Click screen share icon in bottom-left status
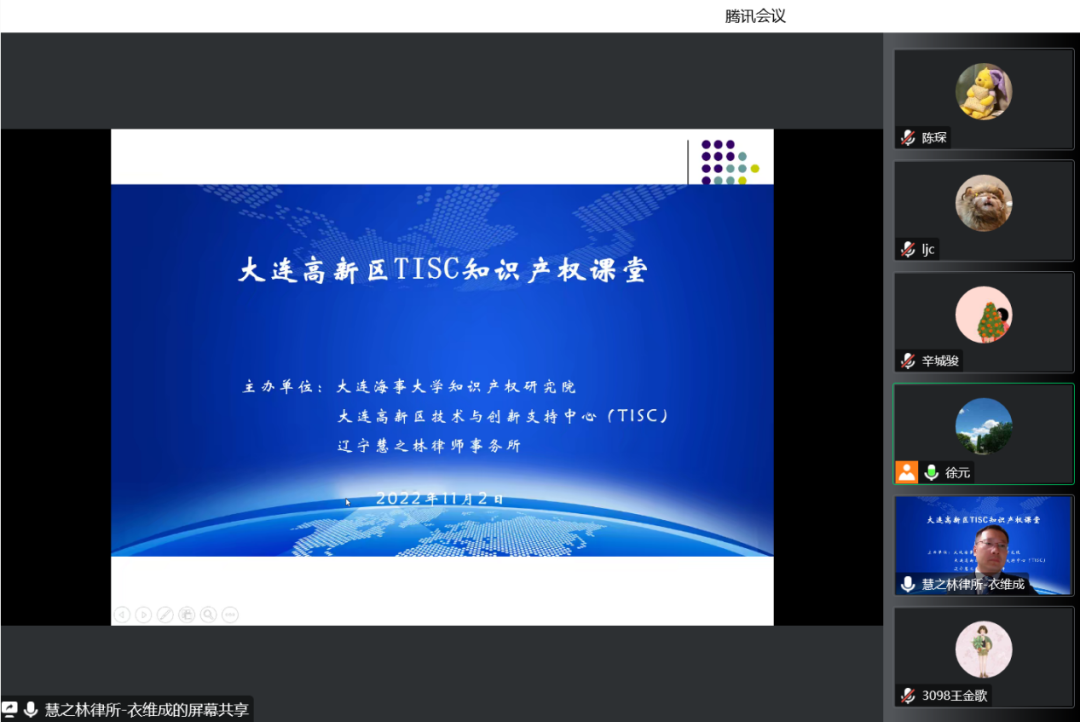The image size is (1080, 722). click(x=10, y=710)
